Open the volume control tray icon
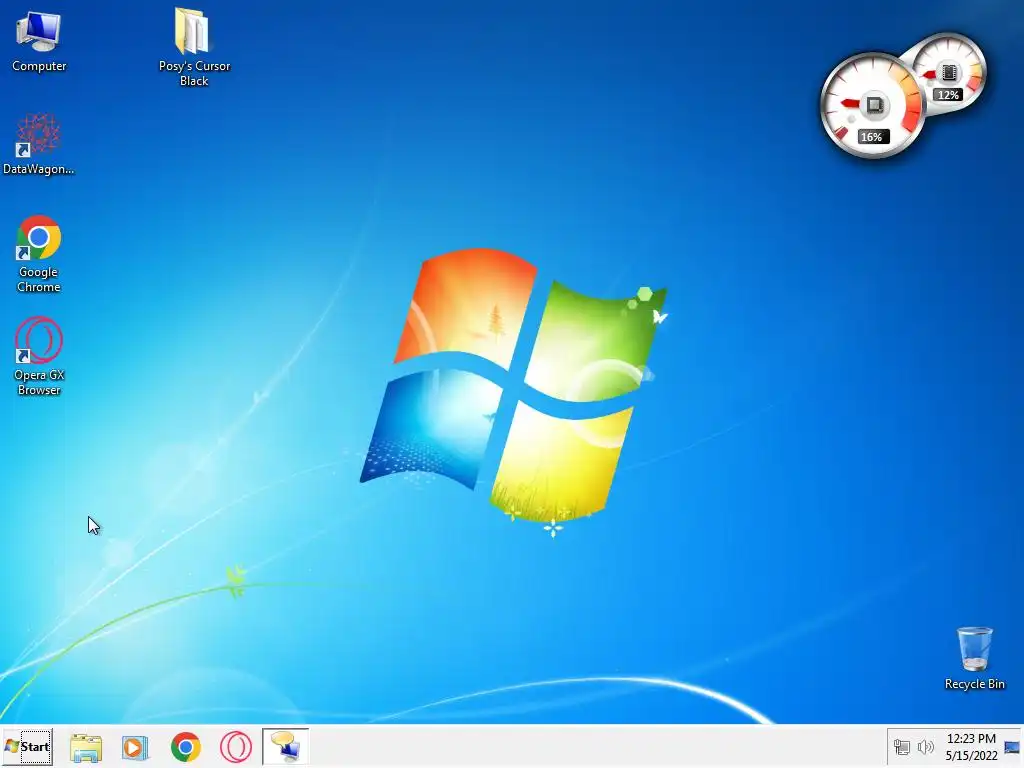The width and height of the screenshot is (1024, 768). 925,747
